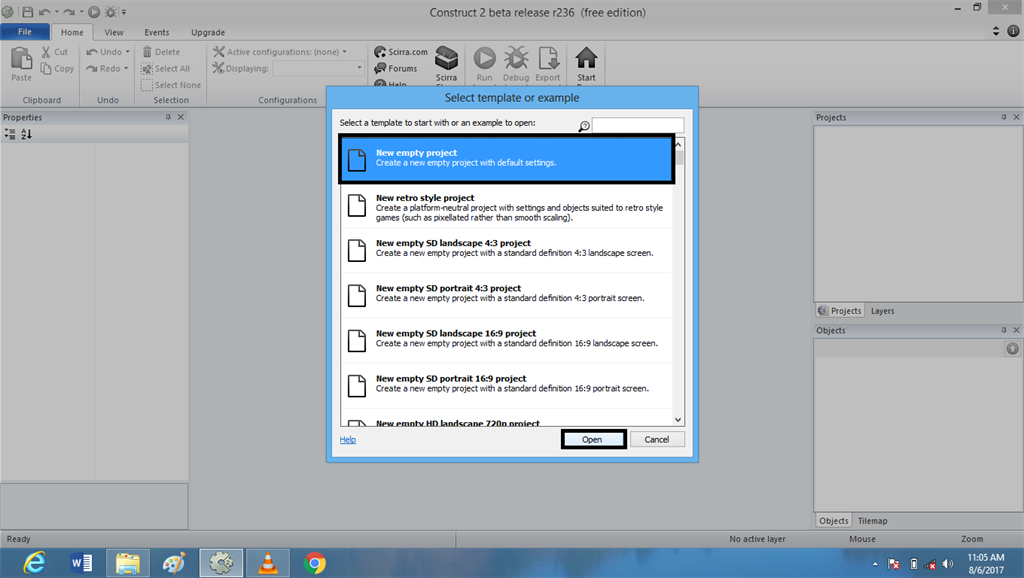Pin the Objects panel with the pin toggle
Screen dimensions: 1024x578
pos(1003,330)
